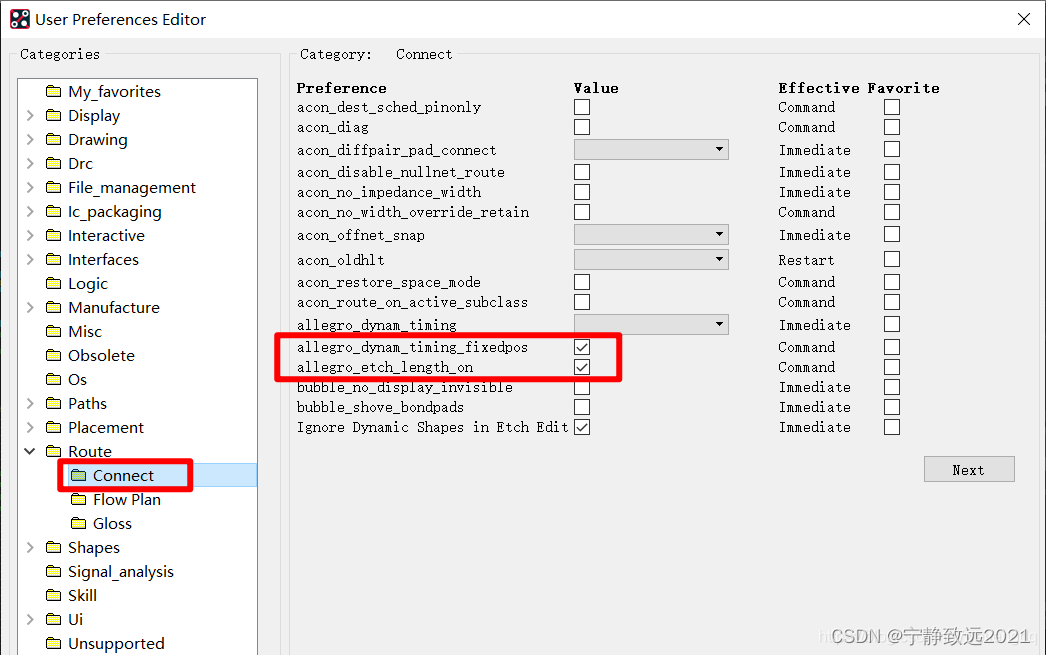Image resolution: width=1046 pixels, height=655 pixels.
Task: Toggle bubble_shove_bondpads value checkbox
Action: pyautogui.click(x=582, y=407)
